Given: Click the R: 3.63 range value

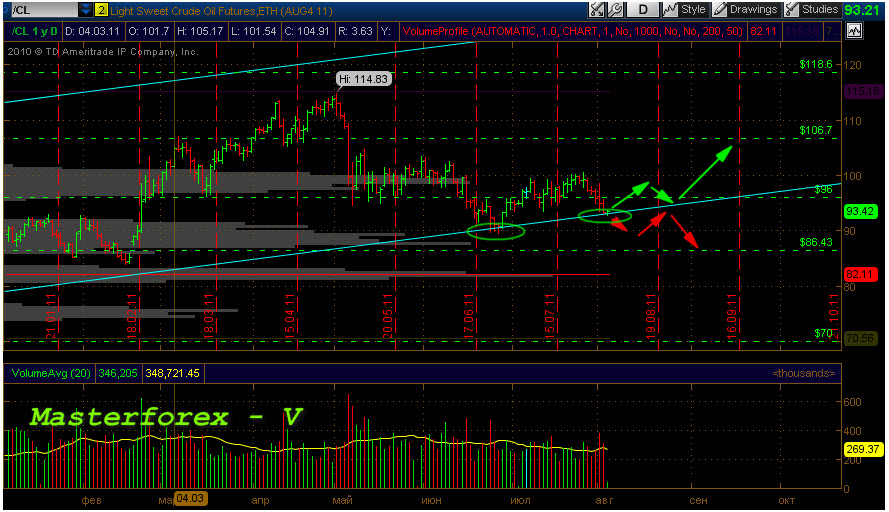Looking at the screenshot, I should tap(355, 31).
